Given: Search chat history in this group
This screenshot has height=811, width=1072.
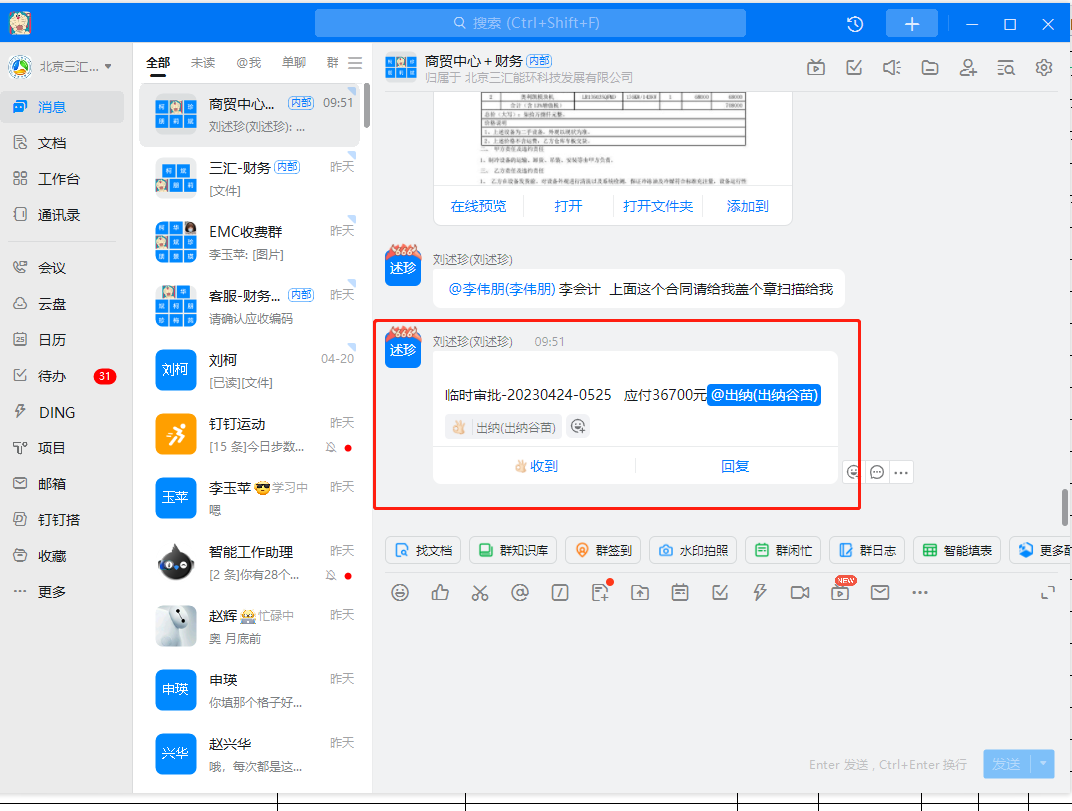Looking at the screenshot, I should pyautogui.click(x=1006, y=68).
